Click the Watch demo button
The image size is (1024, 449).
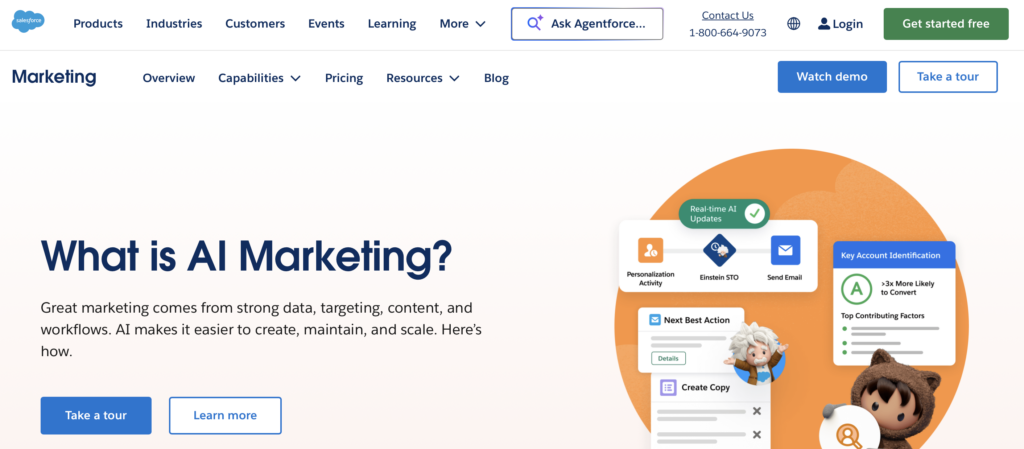click(832, 76)
